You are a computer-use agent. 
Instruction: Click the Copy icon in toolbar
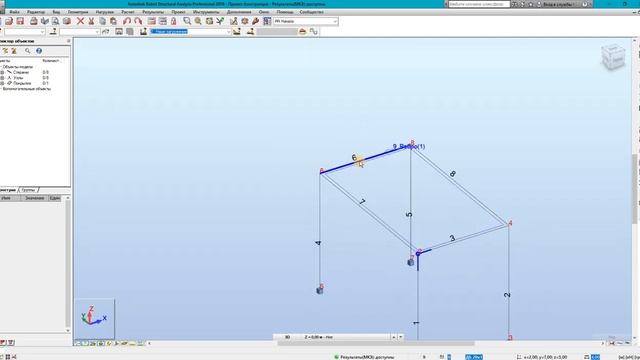(x=102, y=21)
